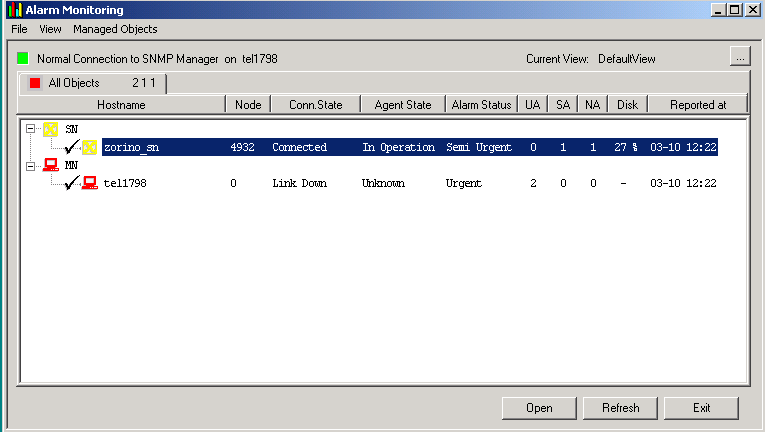Click the red MN group computer icon

tap(49, 165)
